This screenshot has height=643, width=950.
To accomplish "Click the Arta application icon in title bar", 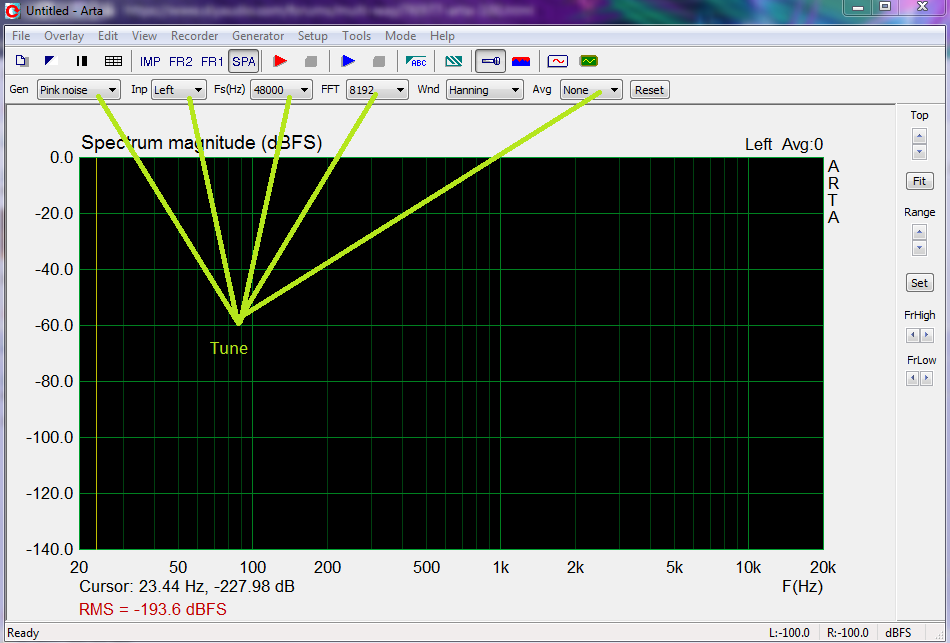I will tap(12, 10).
